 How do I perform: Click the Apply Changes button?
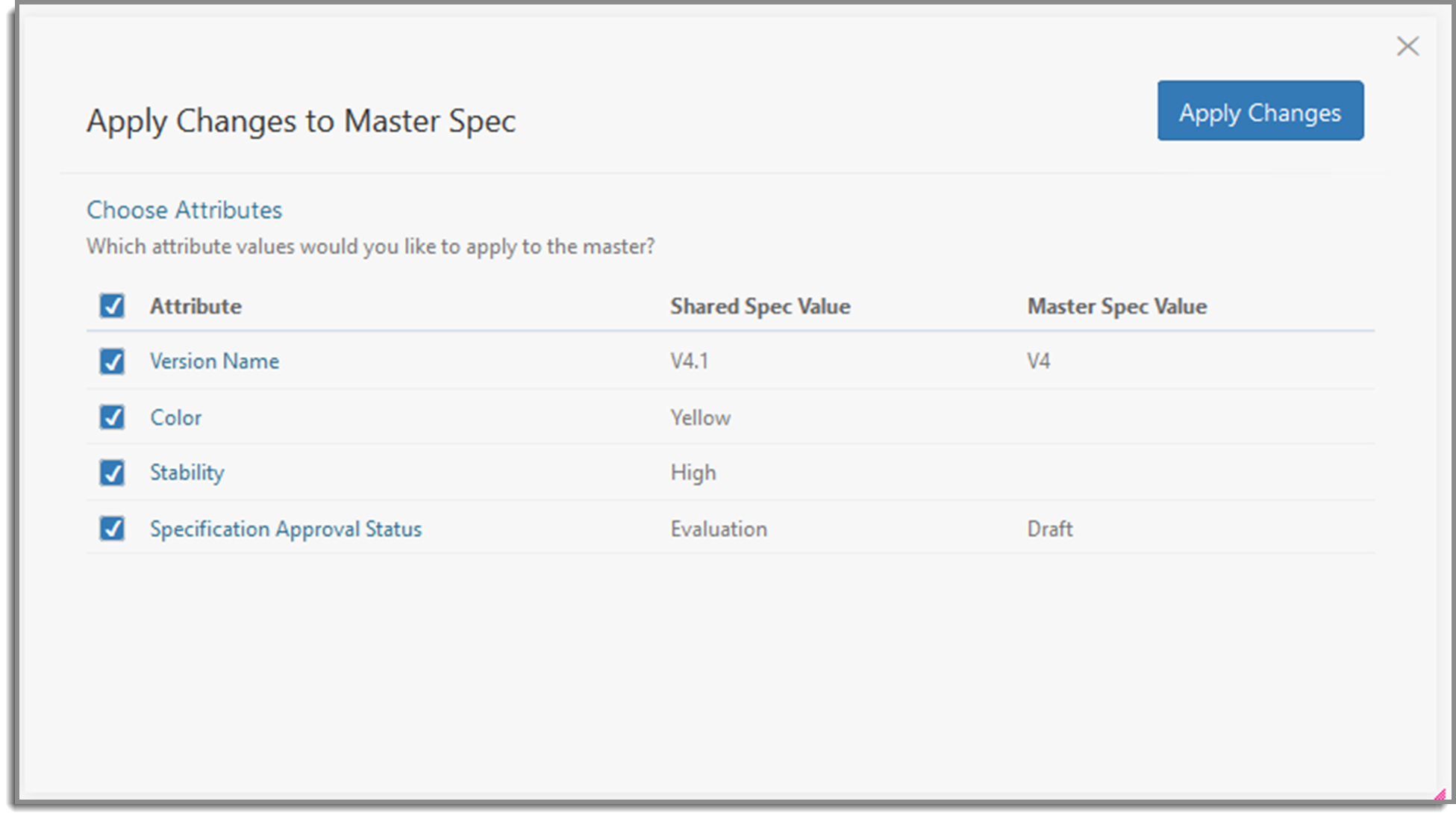click(x=1260, y=110)
